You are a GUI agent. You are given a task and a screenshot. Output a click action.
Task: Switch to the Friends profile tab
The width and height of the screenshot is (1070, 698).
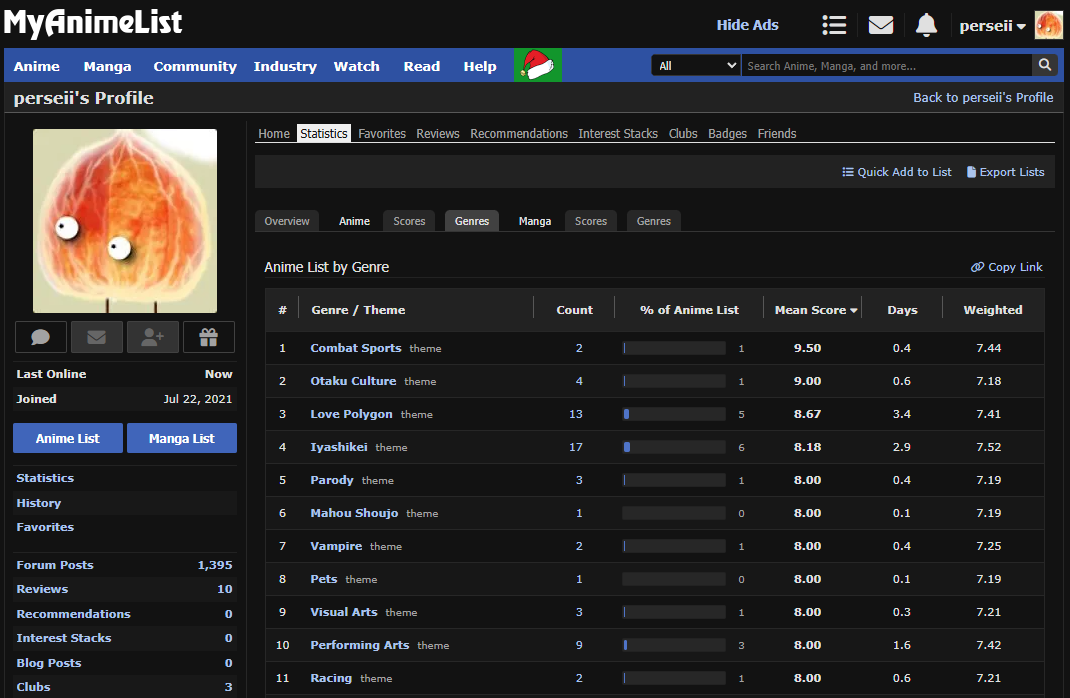[x=777, y=134]
